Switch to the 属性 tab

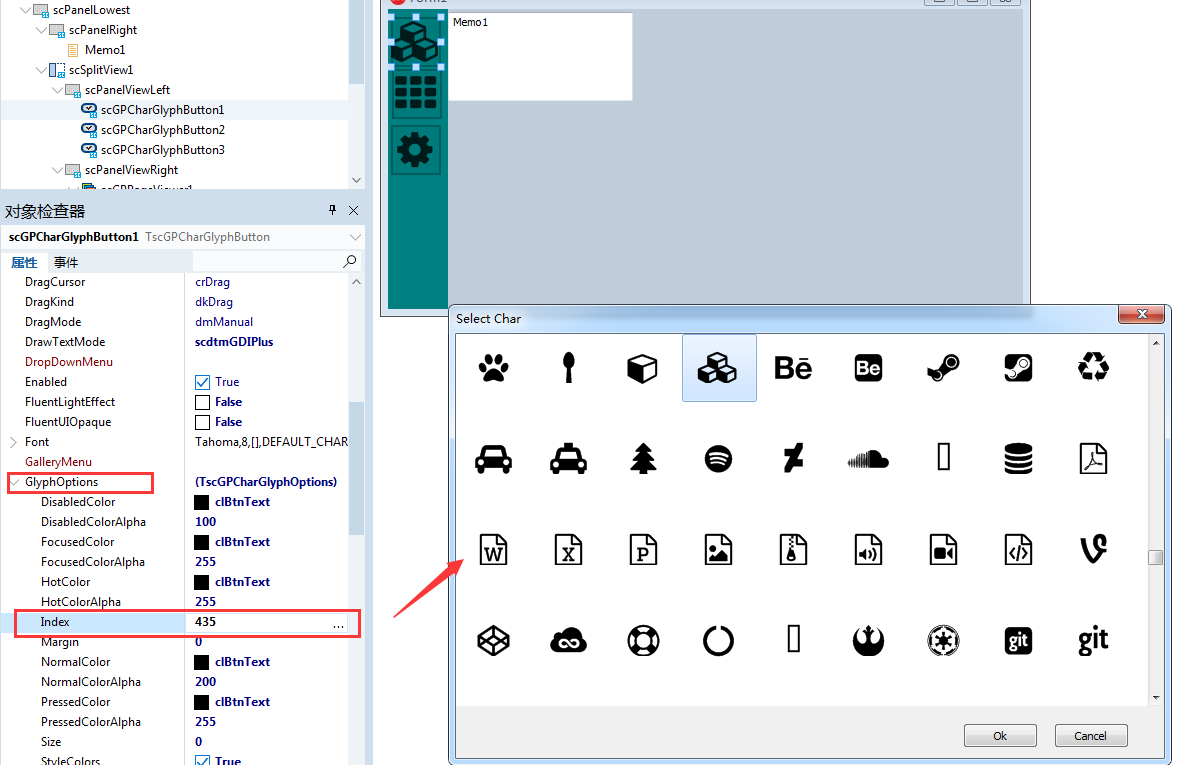24,262
